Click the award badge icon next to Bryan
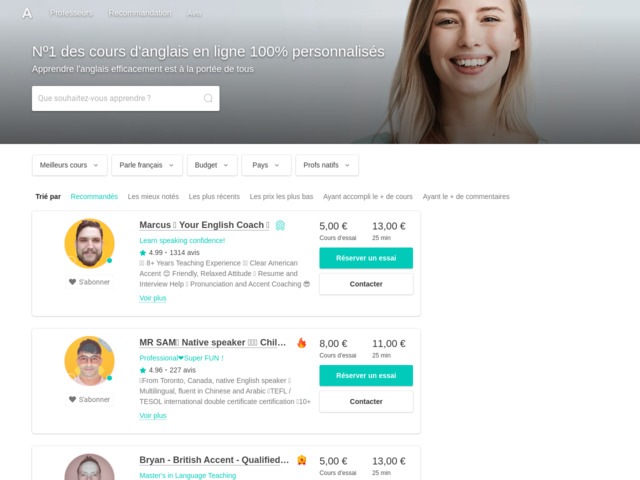Image resolution: width=640 pixels, height=480 pixels. (302, 460)
